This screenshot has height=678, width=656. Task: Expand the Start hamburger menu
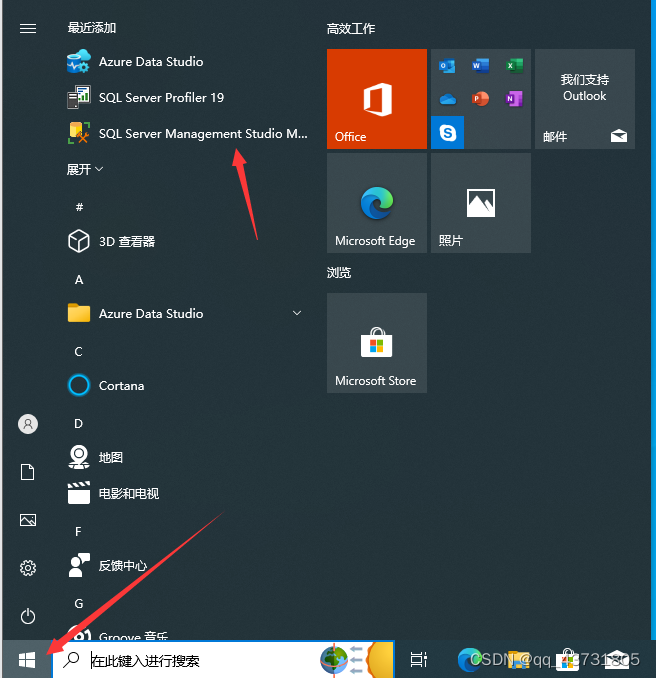tap(28, 29)
